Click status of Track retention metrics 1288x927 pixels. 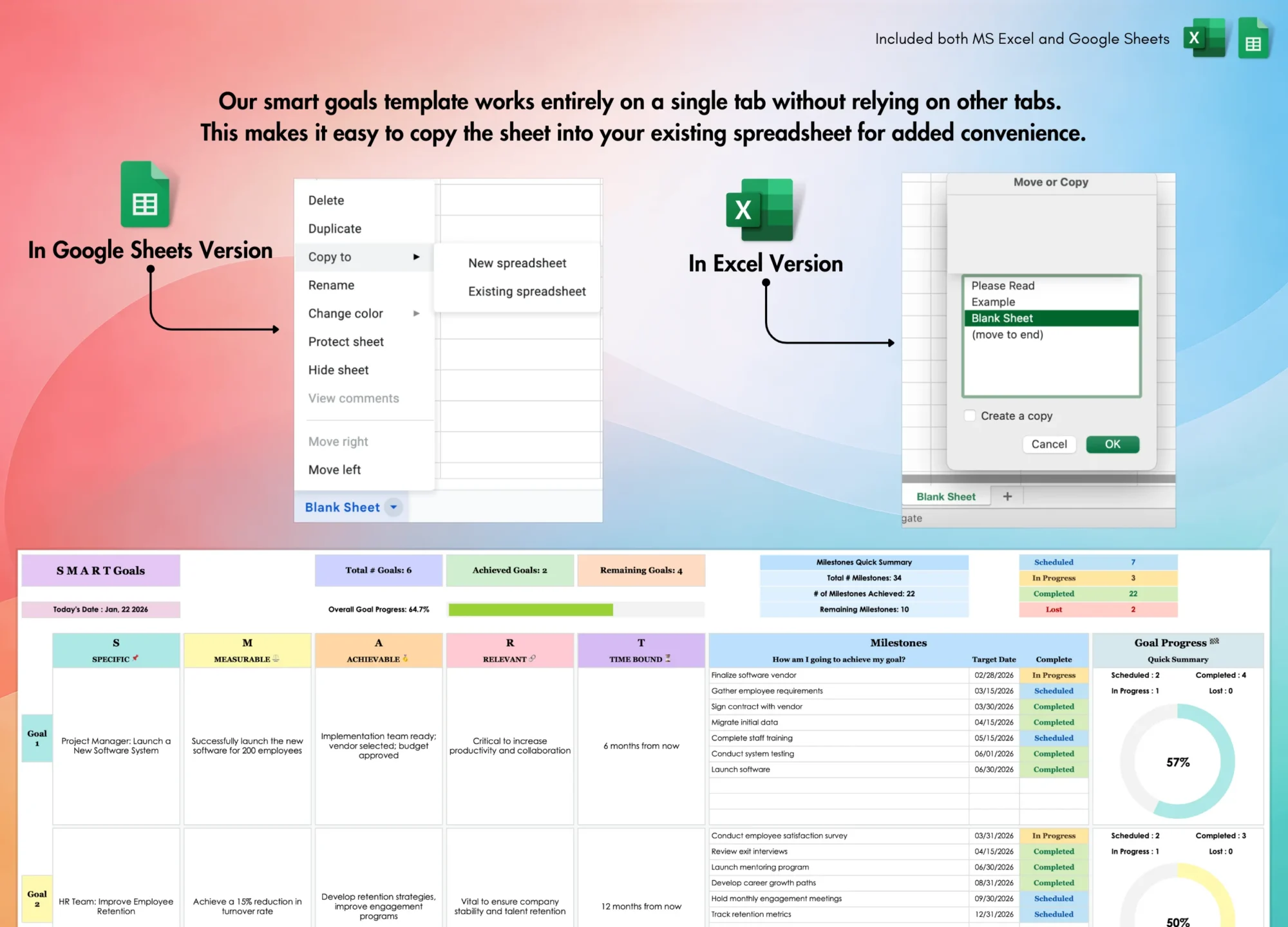point(1054,914)
